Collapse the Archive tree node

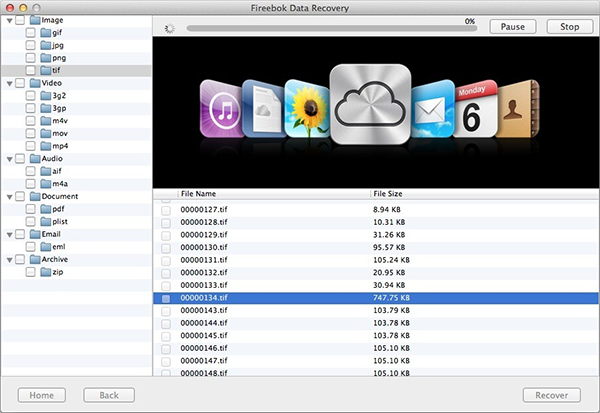tap(10, 260)
